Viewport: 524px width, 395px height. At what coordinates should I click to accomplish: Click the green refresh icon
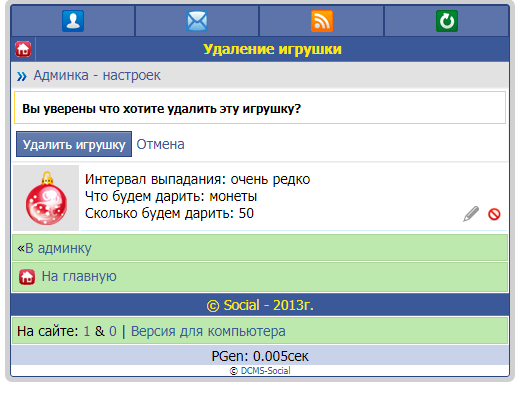(447, 21)
